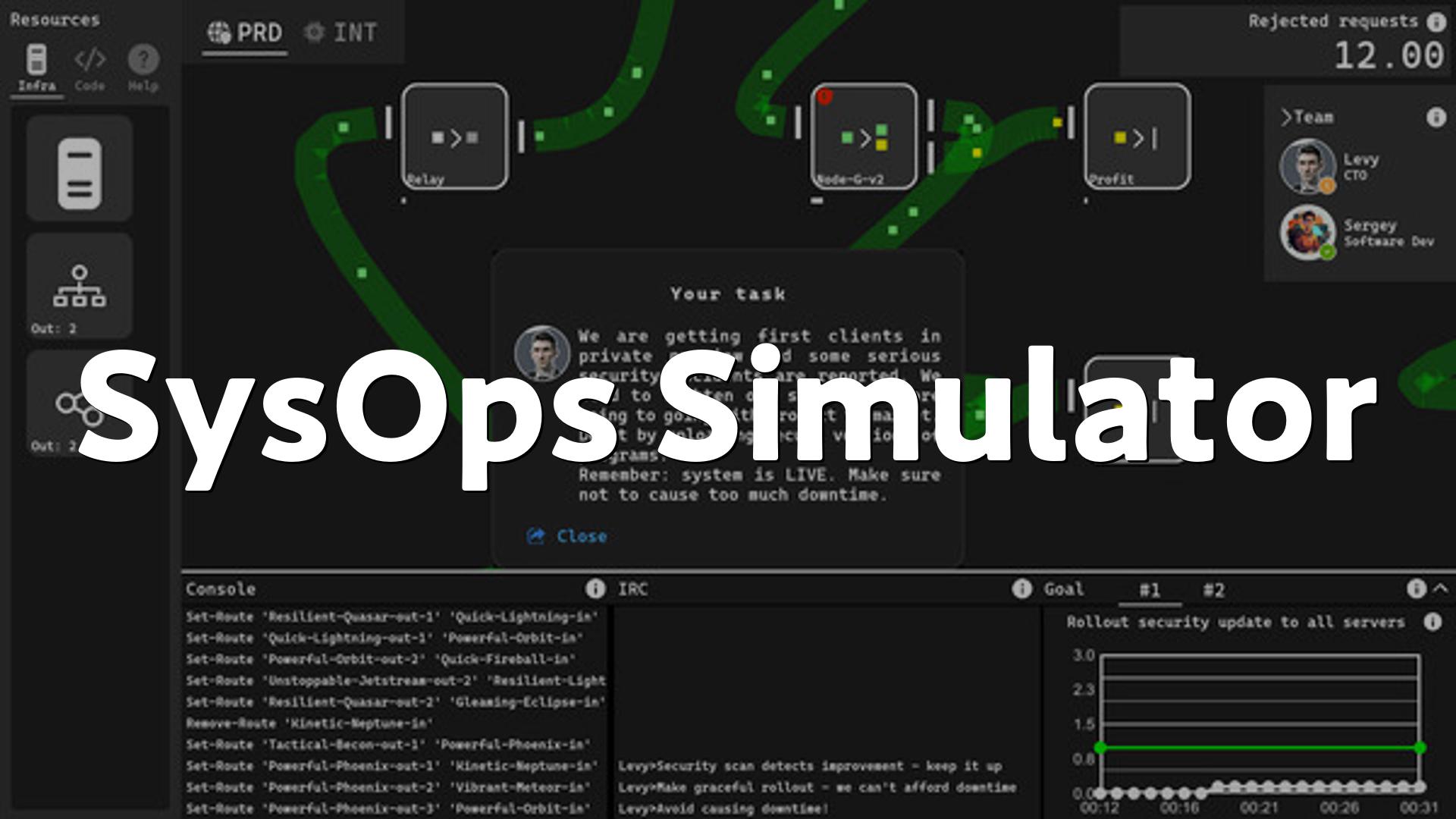Click the Team panel info icon
This screenshot has width=1456, height=819.
pyautogui.click(x=1436, y=118)
